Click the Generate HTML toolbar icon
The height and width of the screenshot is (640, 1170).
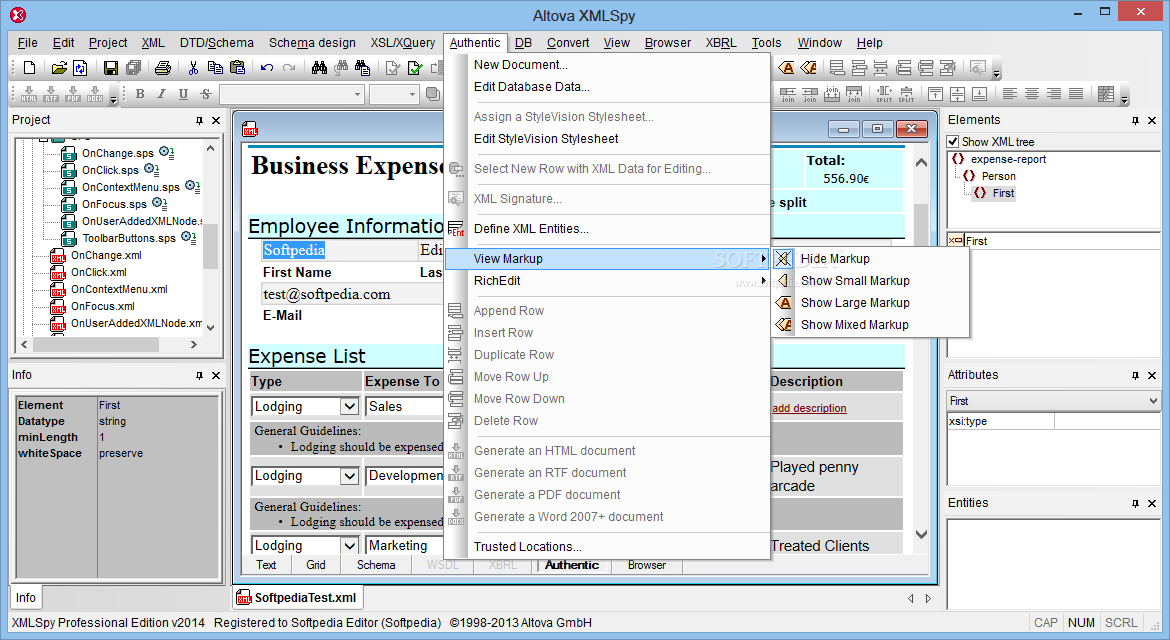point(29,94)
